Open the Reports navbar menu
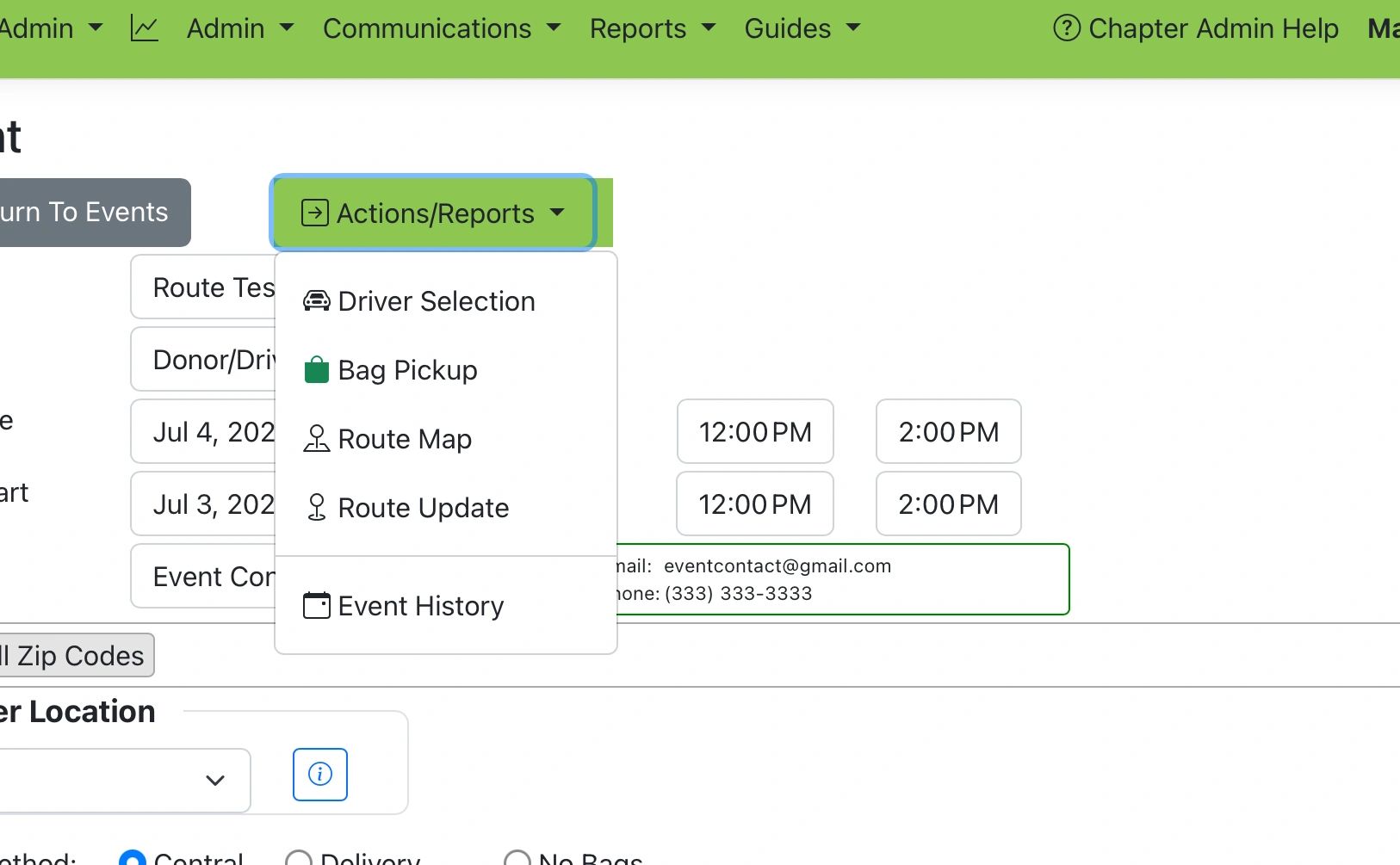Image resolution: width=1400 pixels, height=865 pixels. click(652, 28)
